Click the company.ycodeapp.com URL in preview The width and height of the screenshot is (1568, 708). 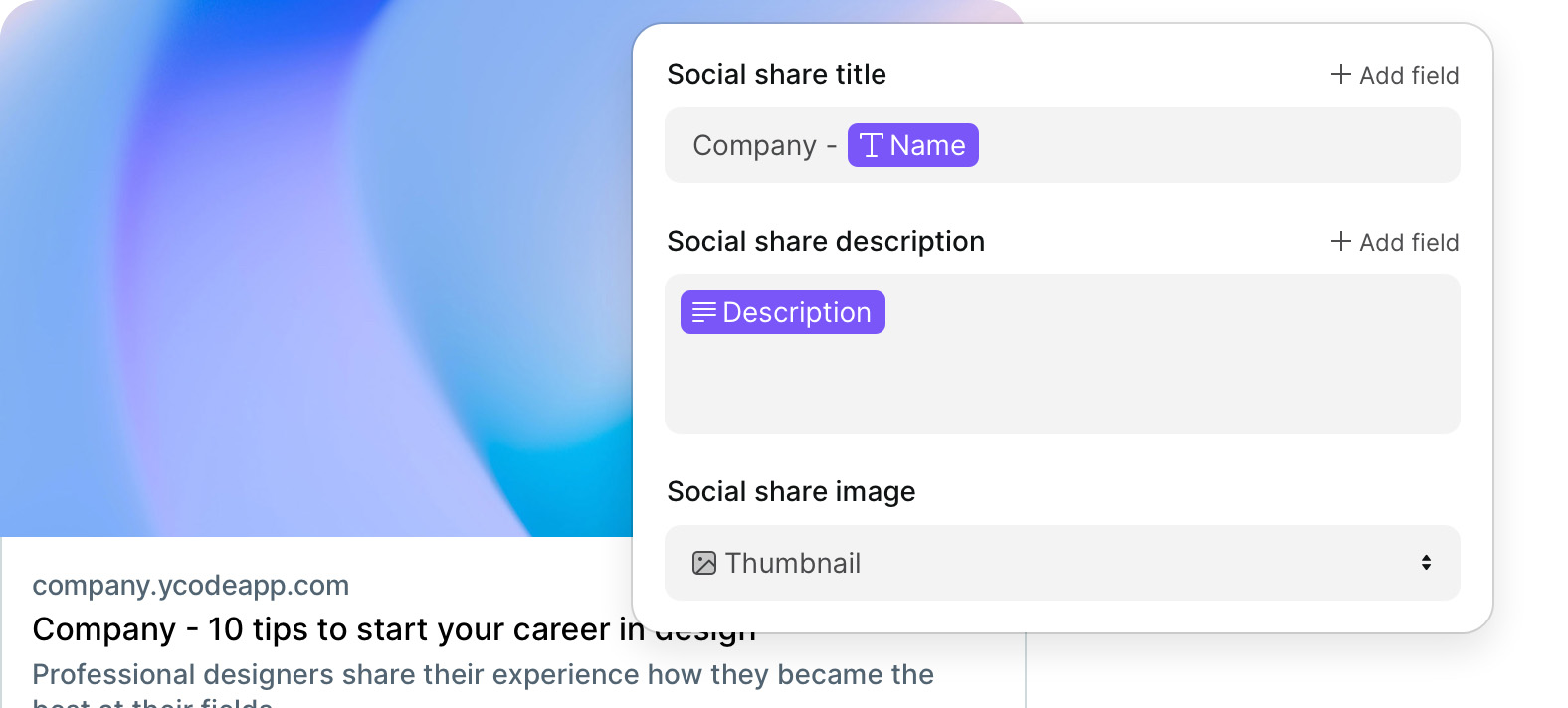tap(191, 585)
